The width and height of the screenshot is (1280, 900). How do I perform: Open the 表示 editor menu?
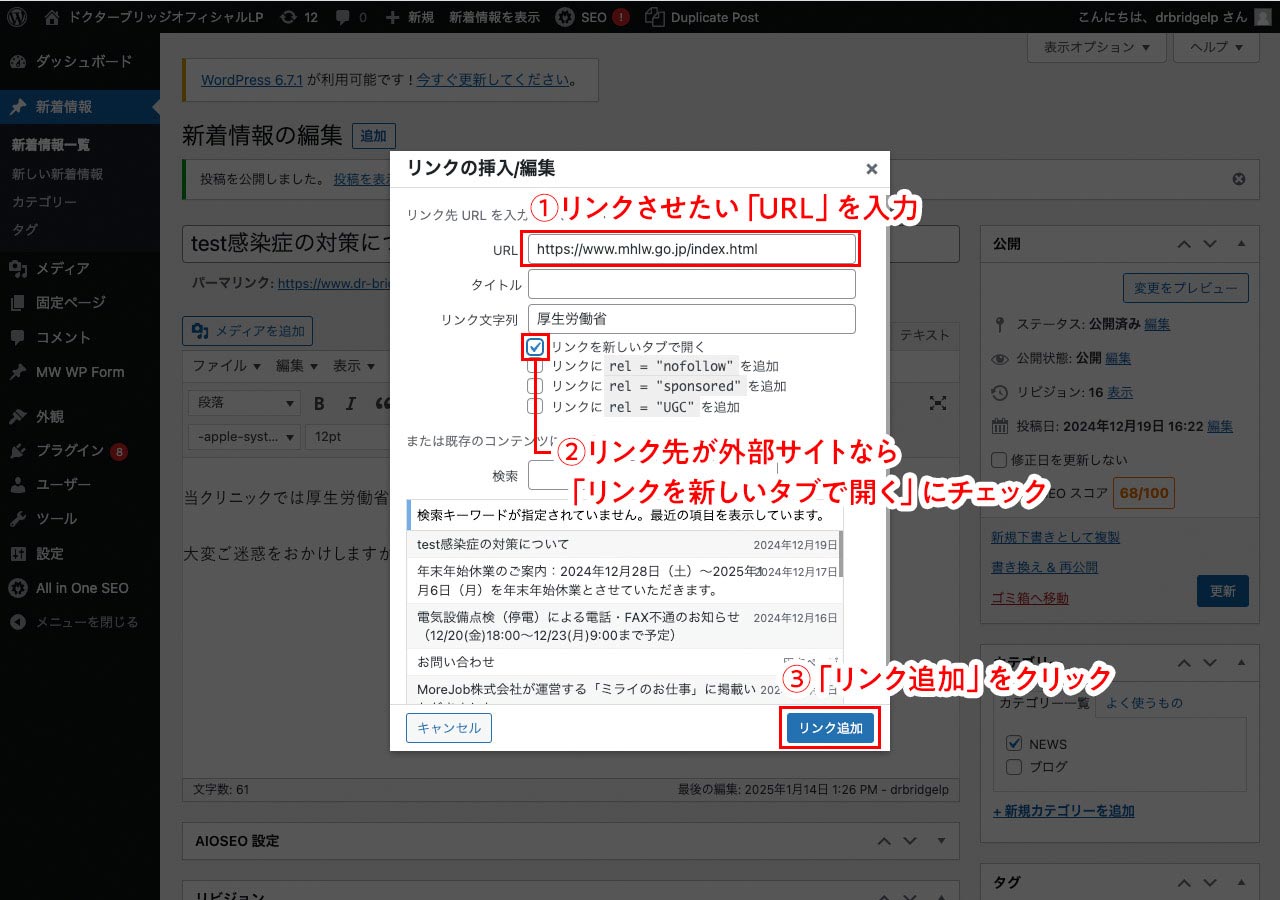click(x=353, y=366)
